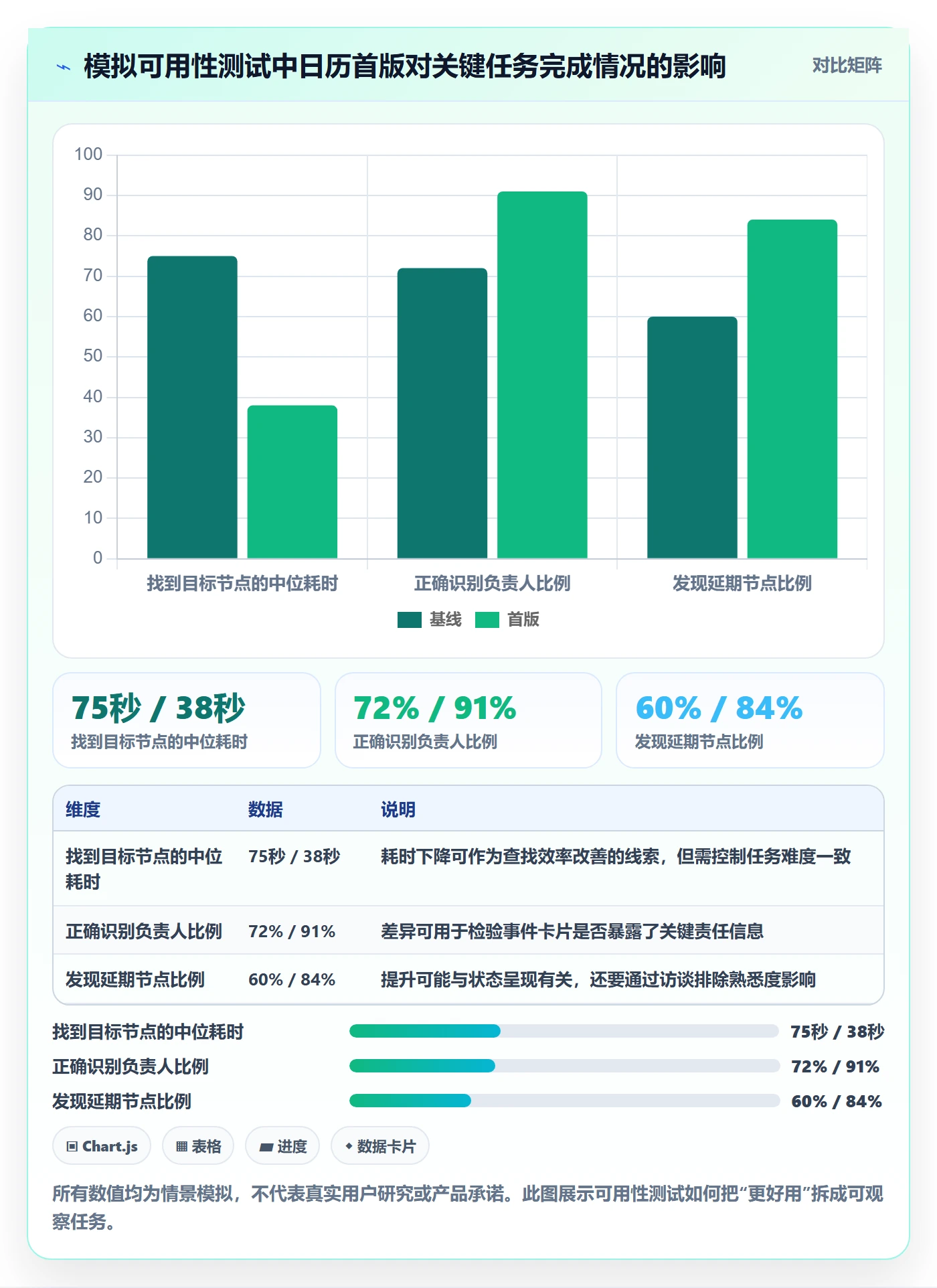The height and width of the screenshot is (1288, 937).
Task: Select the 75秒 / 38秒 data card
Action: point(187,720)
